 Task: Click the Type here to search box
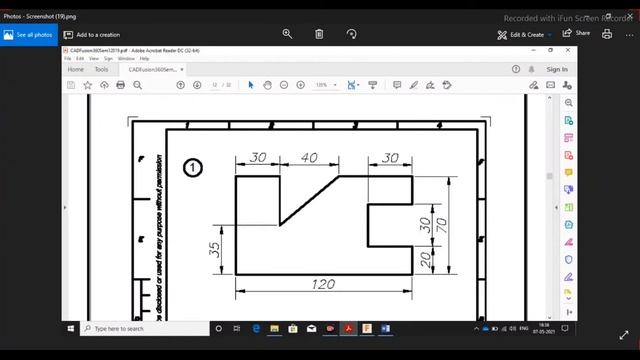point(144,329)
